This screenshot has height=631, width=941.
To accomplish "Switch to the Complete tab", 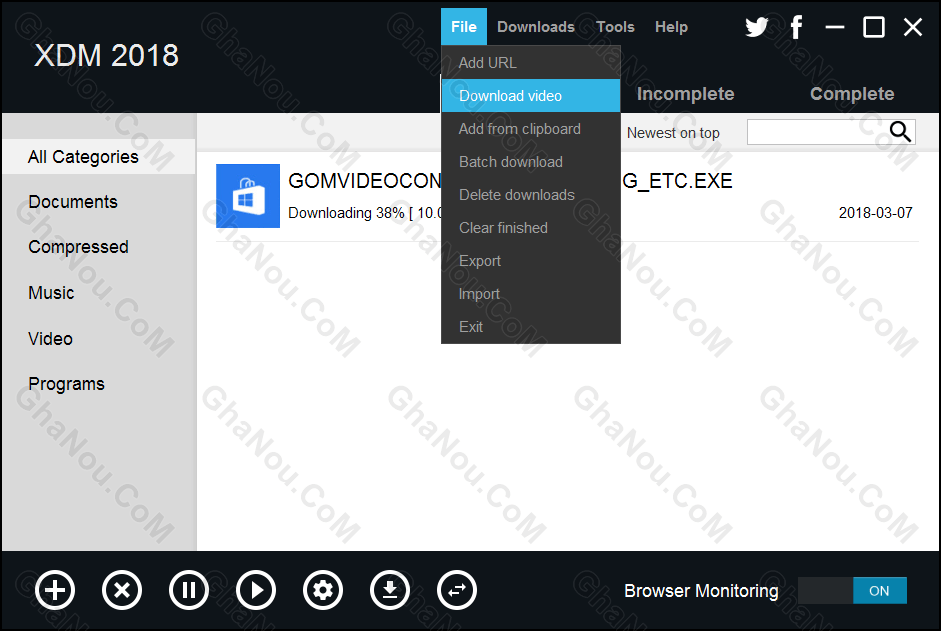I will (852, 94).
